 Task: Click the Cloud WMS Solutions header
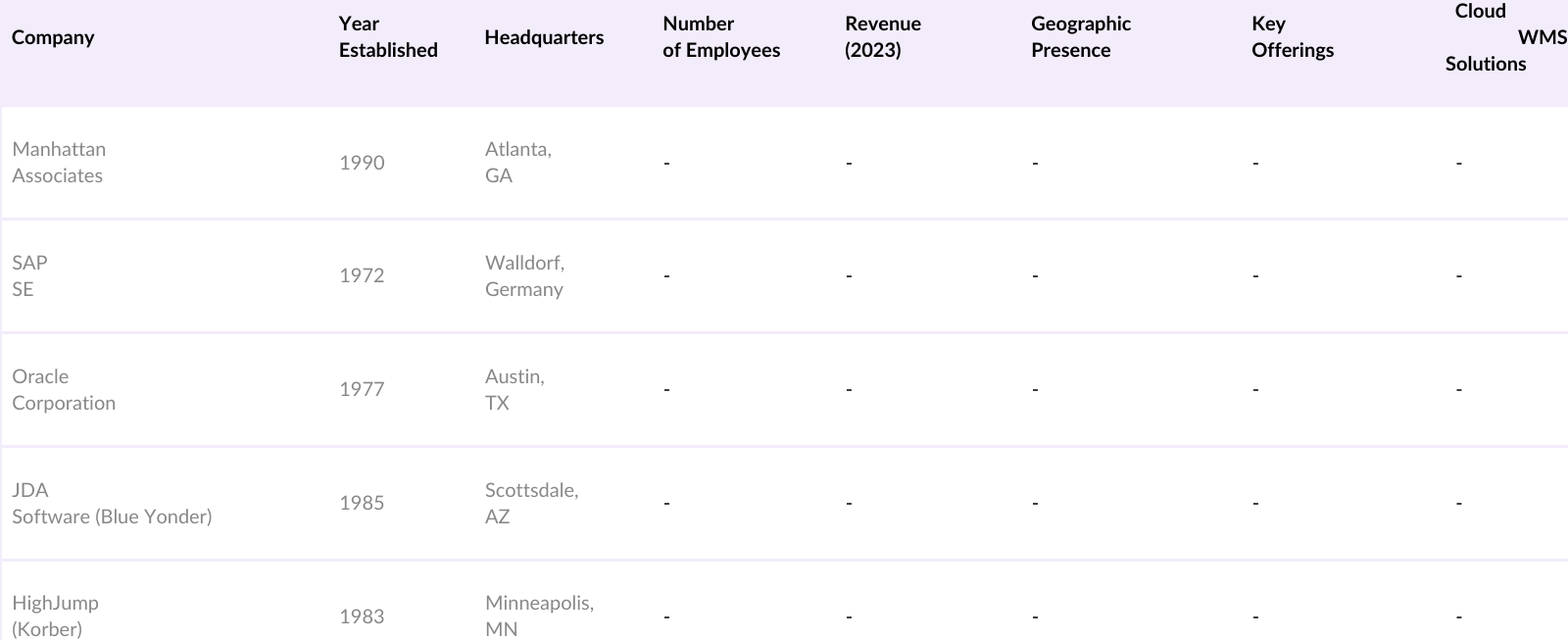tap(1499, 37)
